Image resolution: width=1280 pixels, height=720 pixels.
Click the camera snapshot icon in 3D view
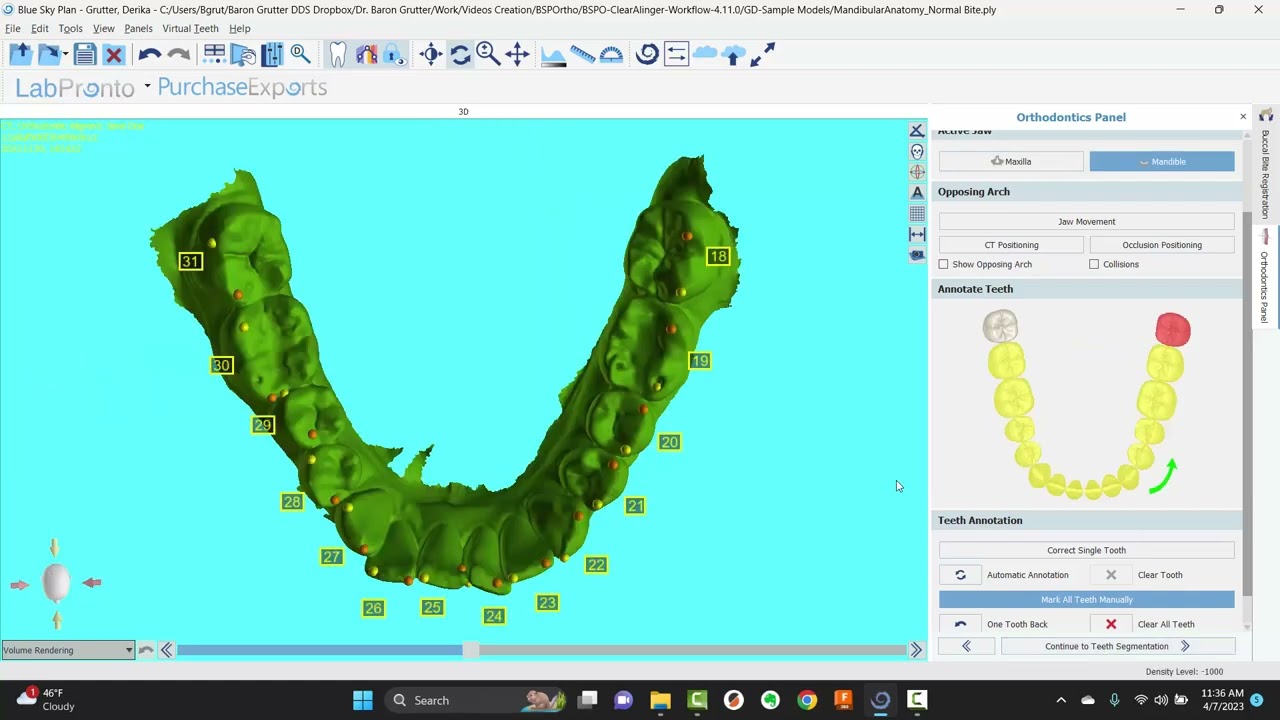pos(917,255)
